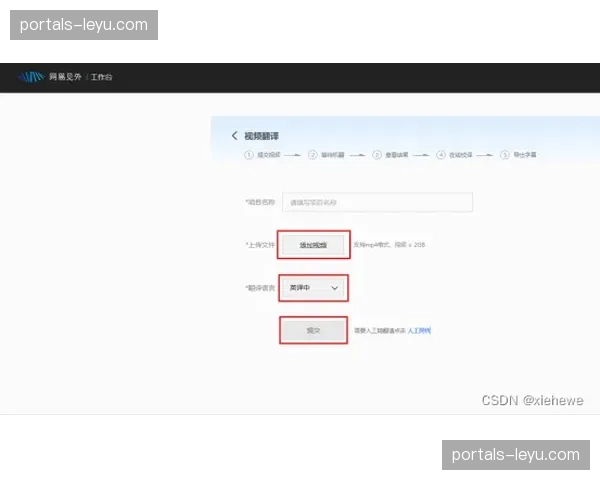Click the CSDN @xiehewe watermark
600x480 pixels.
[x=531, y=399]
